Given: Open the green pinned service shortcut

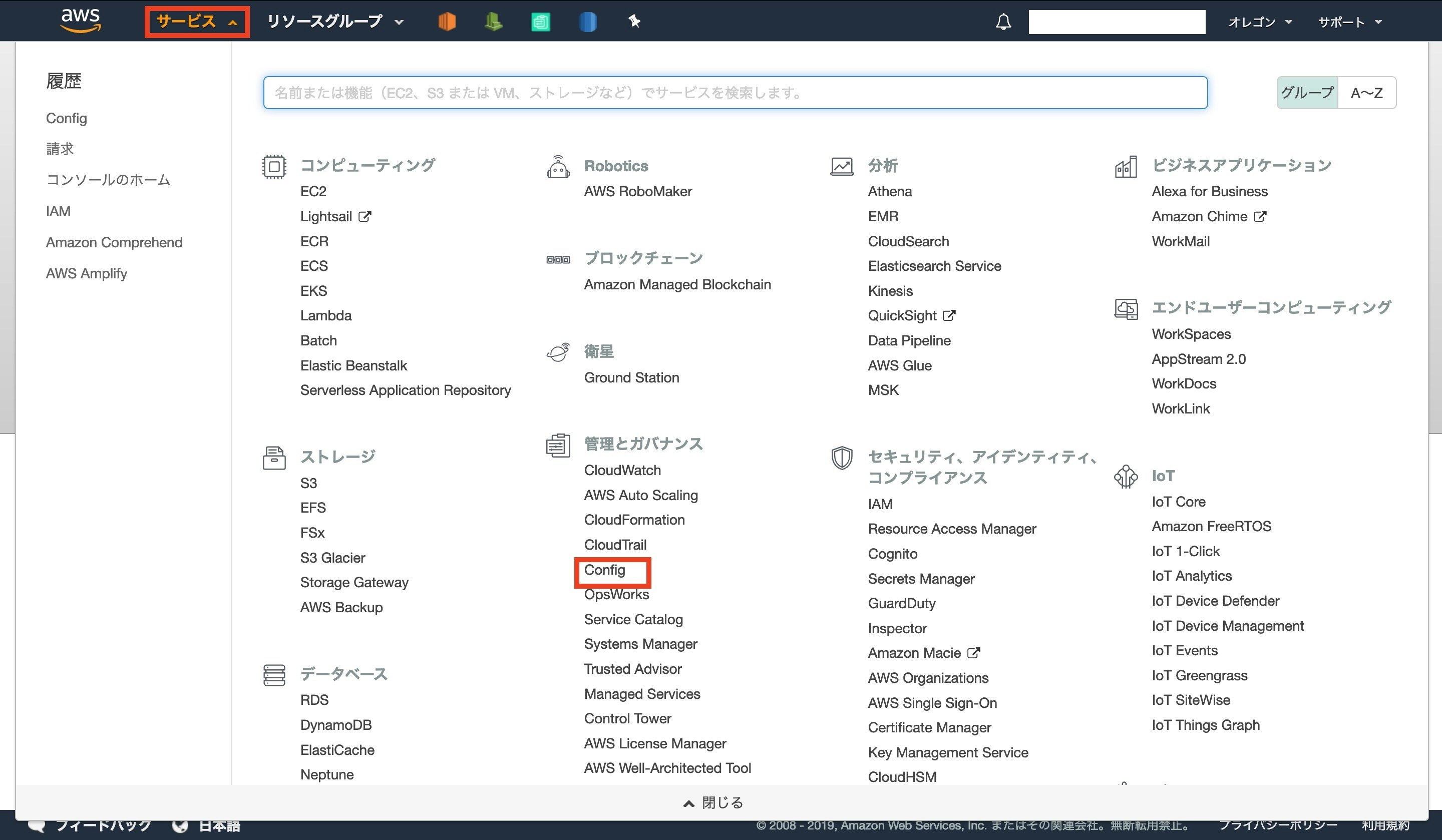Looking at the screenshot, I should coord(493,22).
